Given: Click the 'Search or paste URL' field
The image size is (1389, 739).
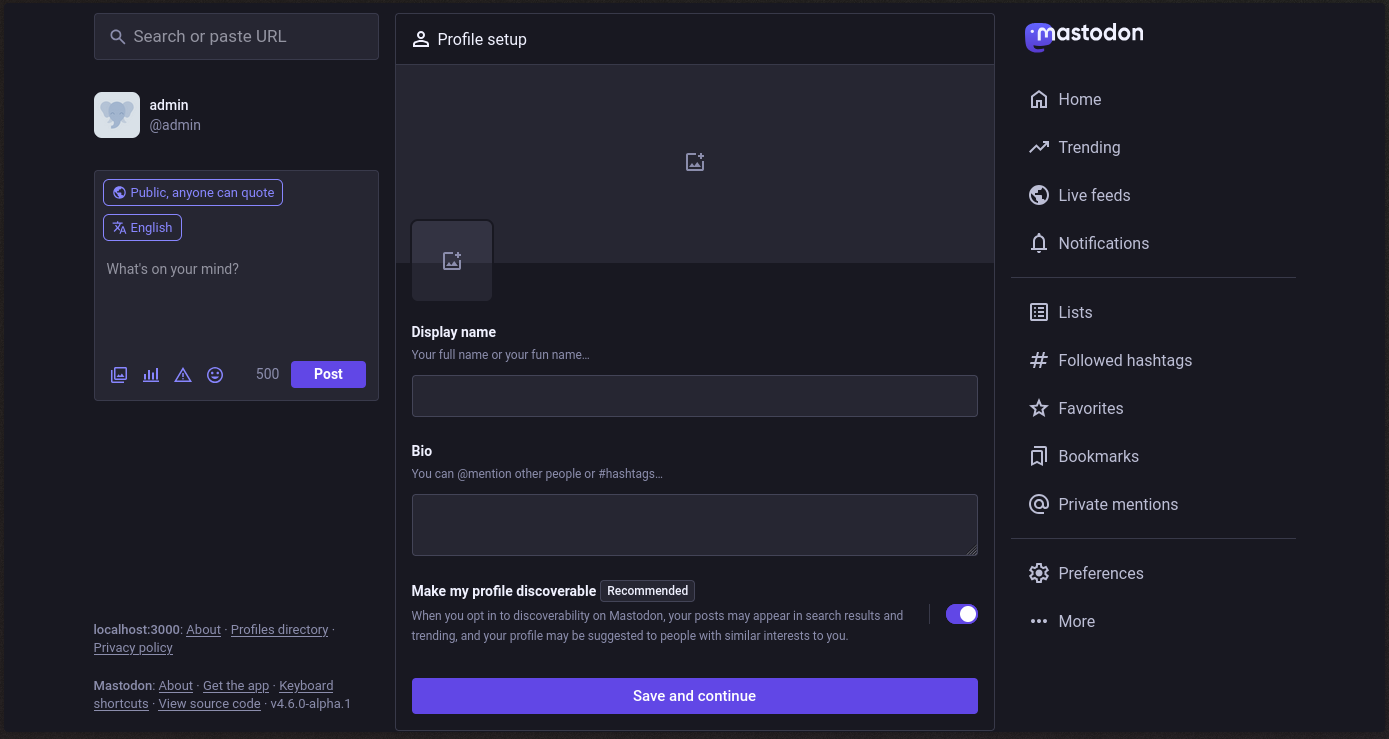Looking at the screenshot, I should [x=236, y=36].
